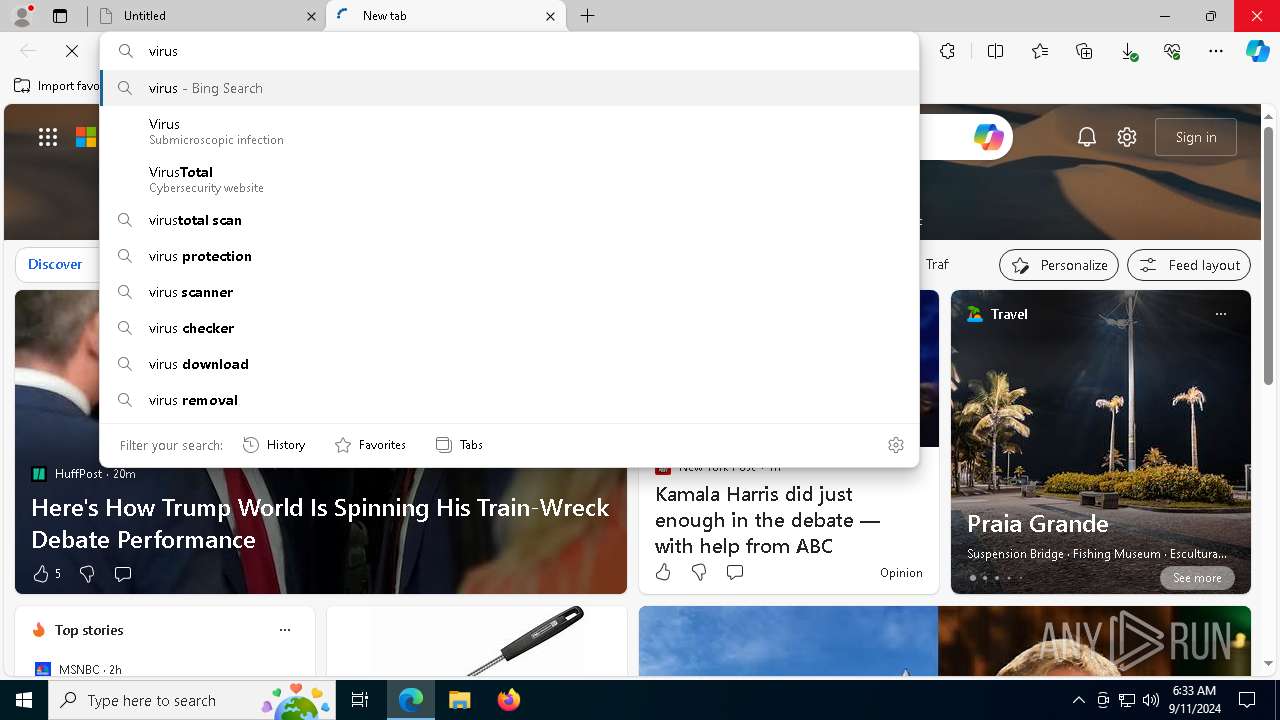
Task: Open the Extensions puzzle icon
Action: tap(947, 51)
